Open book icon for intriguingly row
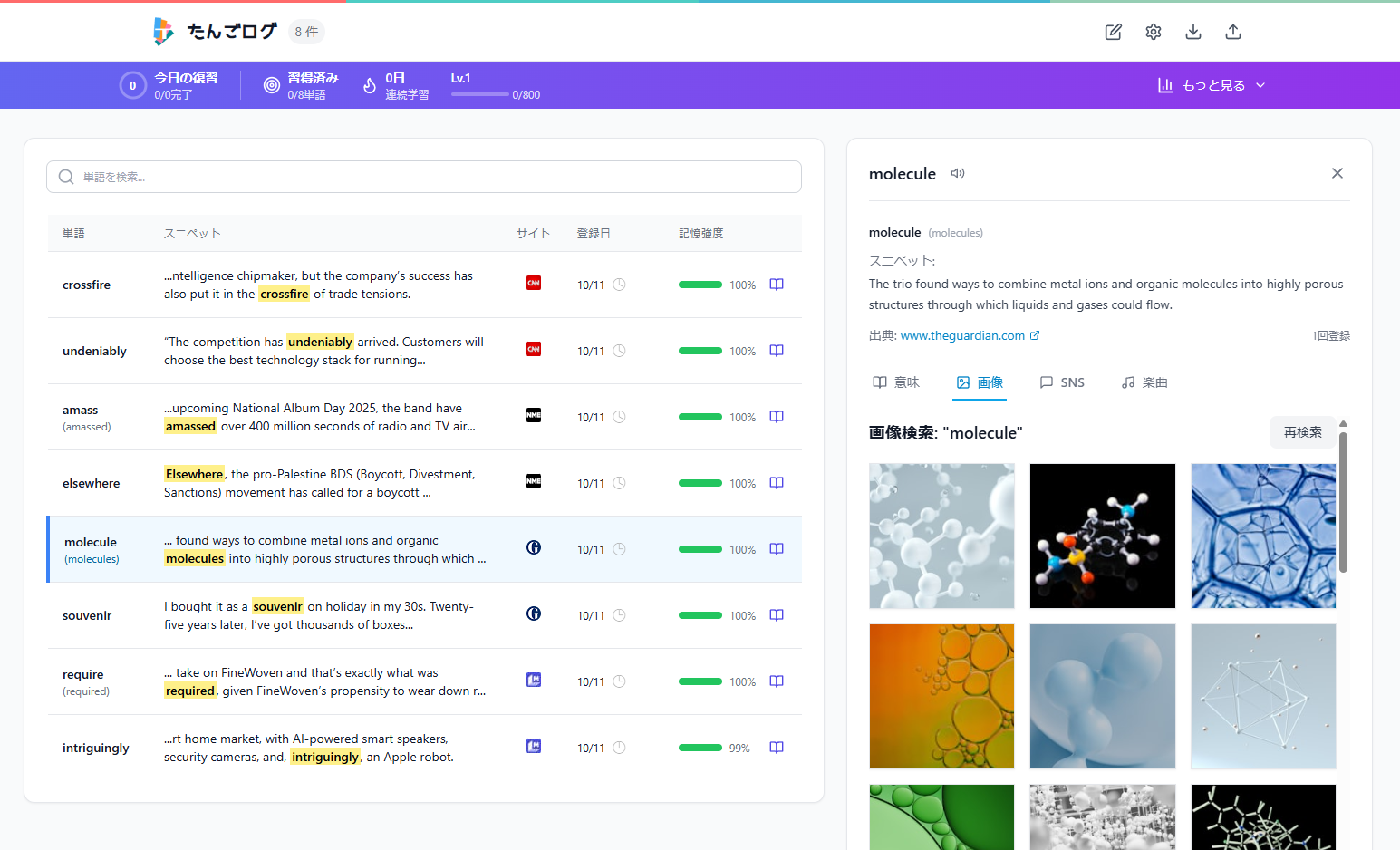 tap(776, 748)
